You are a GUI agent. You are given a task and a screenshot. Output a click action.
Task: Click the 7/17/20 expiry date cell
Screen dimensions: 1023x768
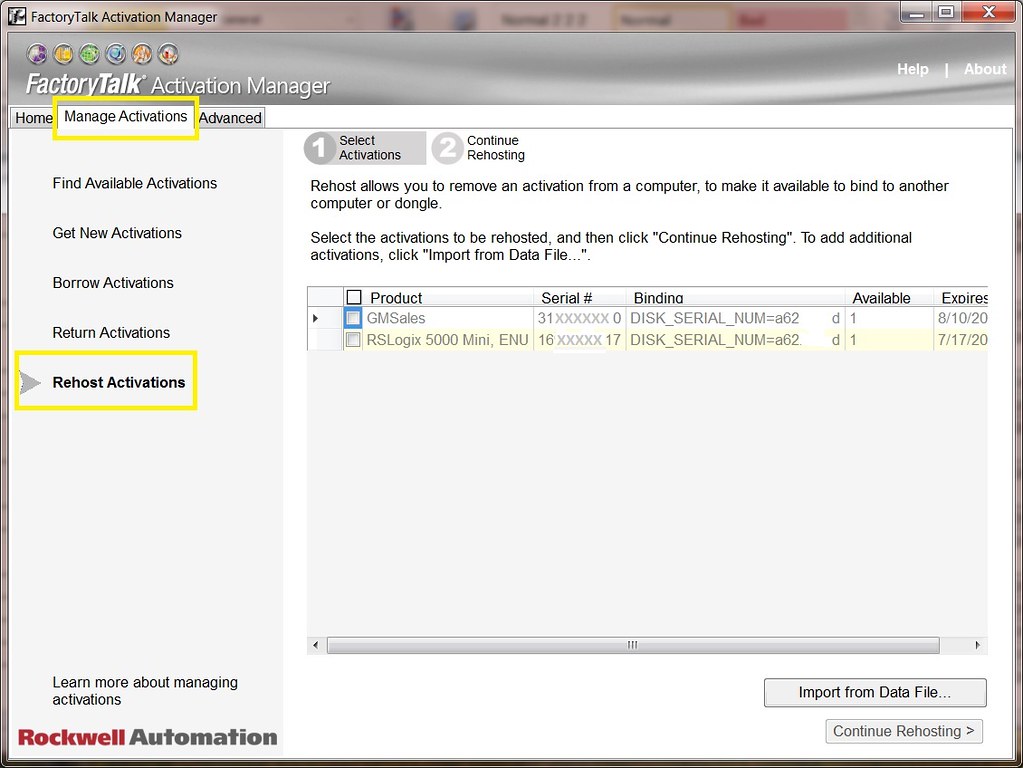(962, 340)
